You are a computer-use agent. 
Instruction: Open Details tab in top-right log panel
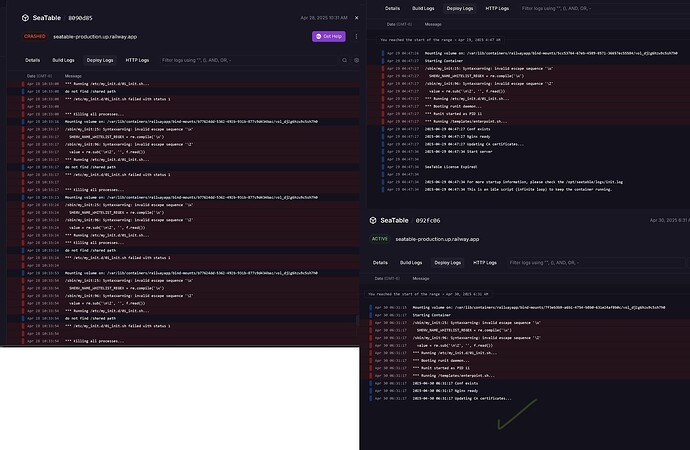click(x=393, y=8)
